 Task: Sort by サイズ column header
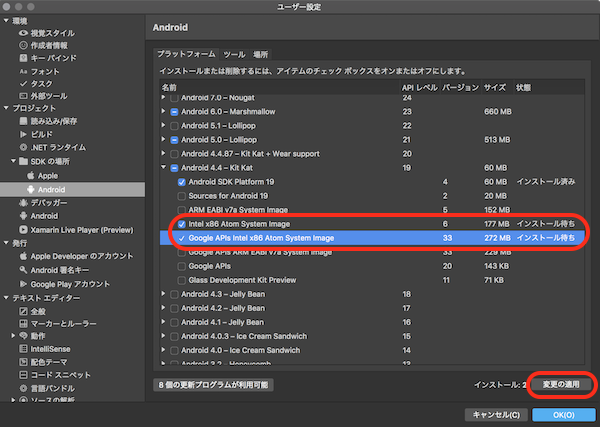pyautogui.click(x=495, y=88)
